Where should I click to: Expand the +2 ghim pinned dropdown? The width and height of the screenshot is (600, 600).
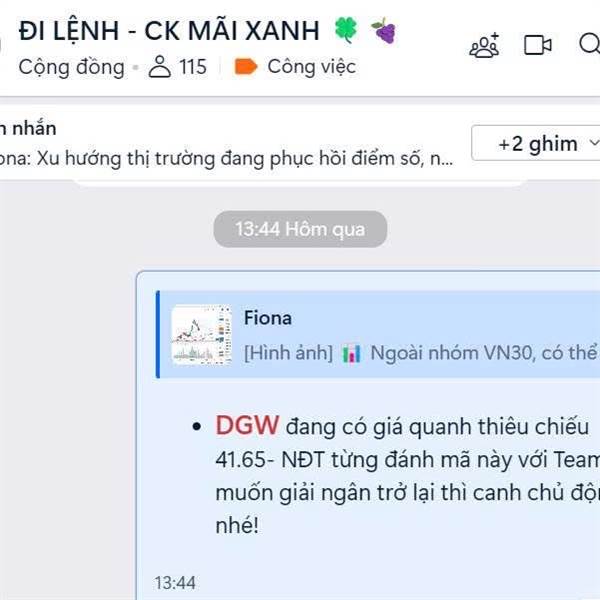click(x=536, y=143)
